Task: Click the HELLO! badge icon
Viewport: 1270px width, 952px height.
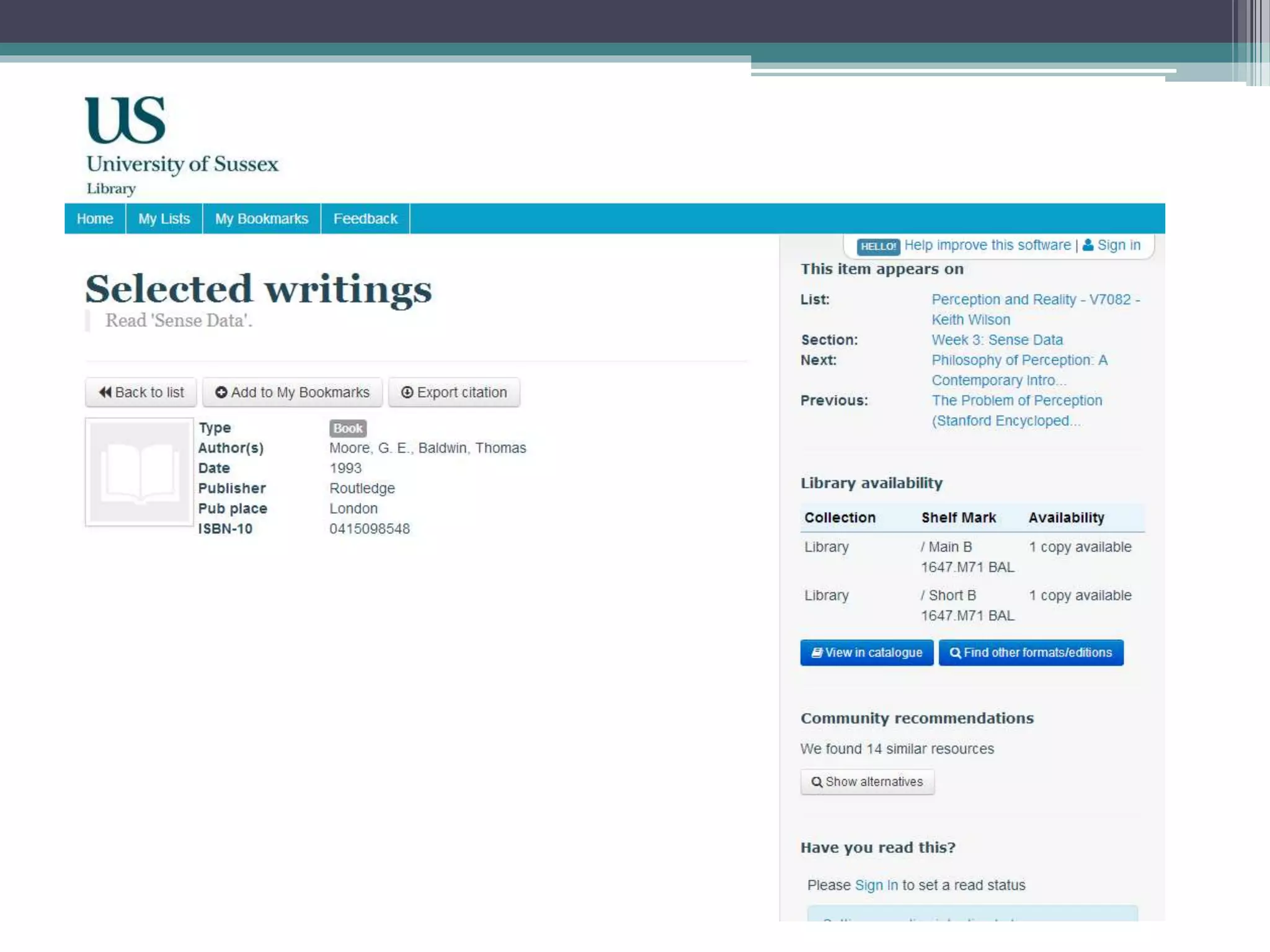Action: [x=877, y=247]
